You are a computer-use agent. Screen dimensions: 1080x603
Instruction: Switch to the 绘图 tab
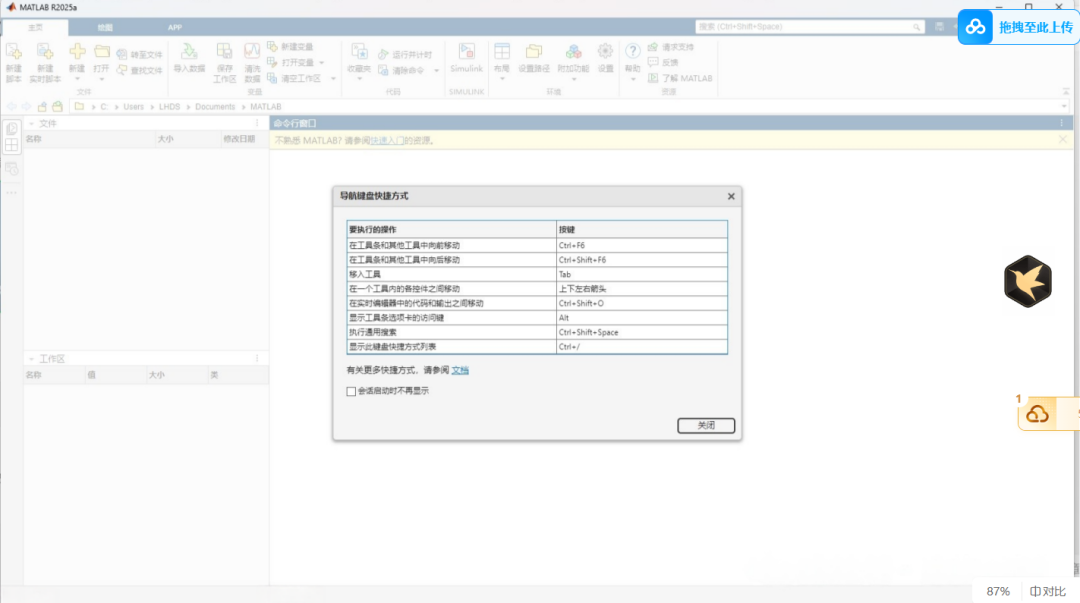(x=105, y=28)
